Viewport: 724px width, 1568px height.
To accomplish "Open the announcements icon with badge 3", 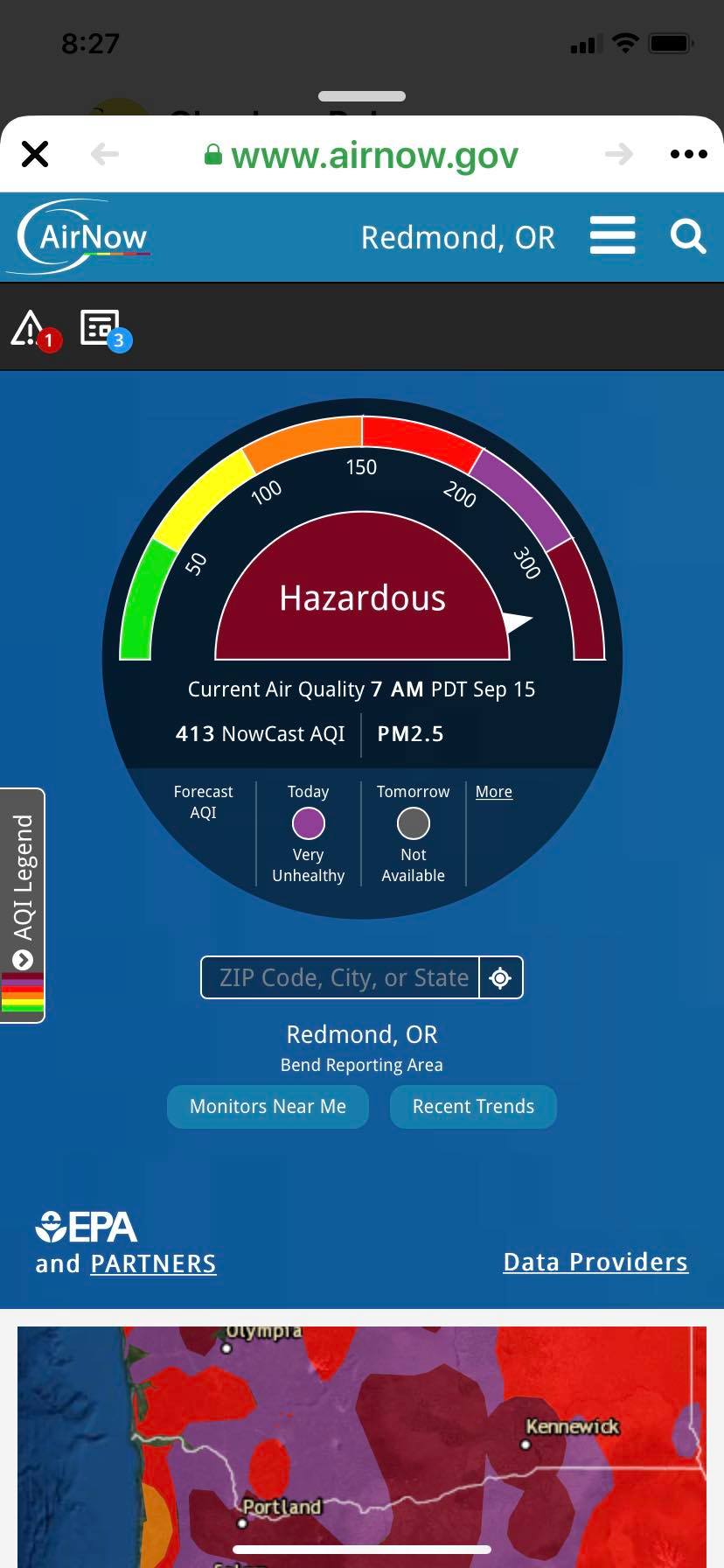I will (106, 330).
